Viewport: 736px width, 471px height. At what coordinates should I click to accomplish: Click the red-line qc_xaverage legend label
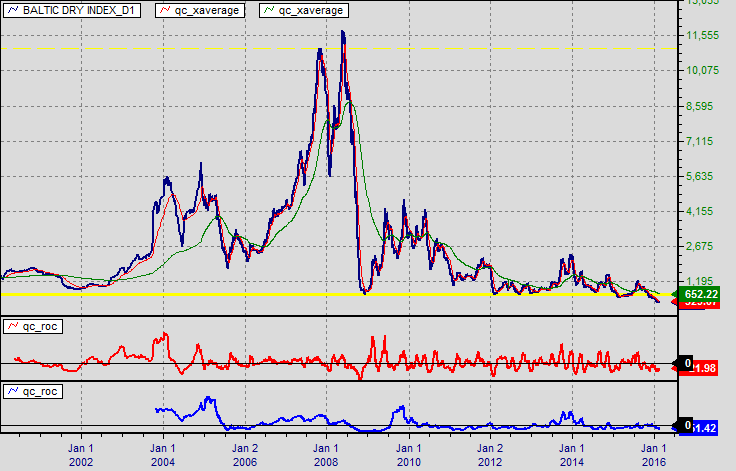point(200,10)
